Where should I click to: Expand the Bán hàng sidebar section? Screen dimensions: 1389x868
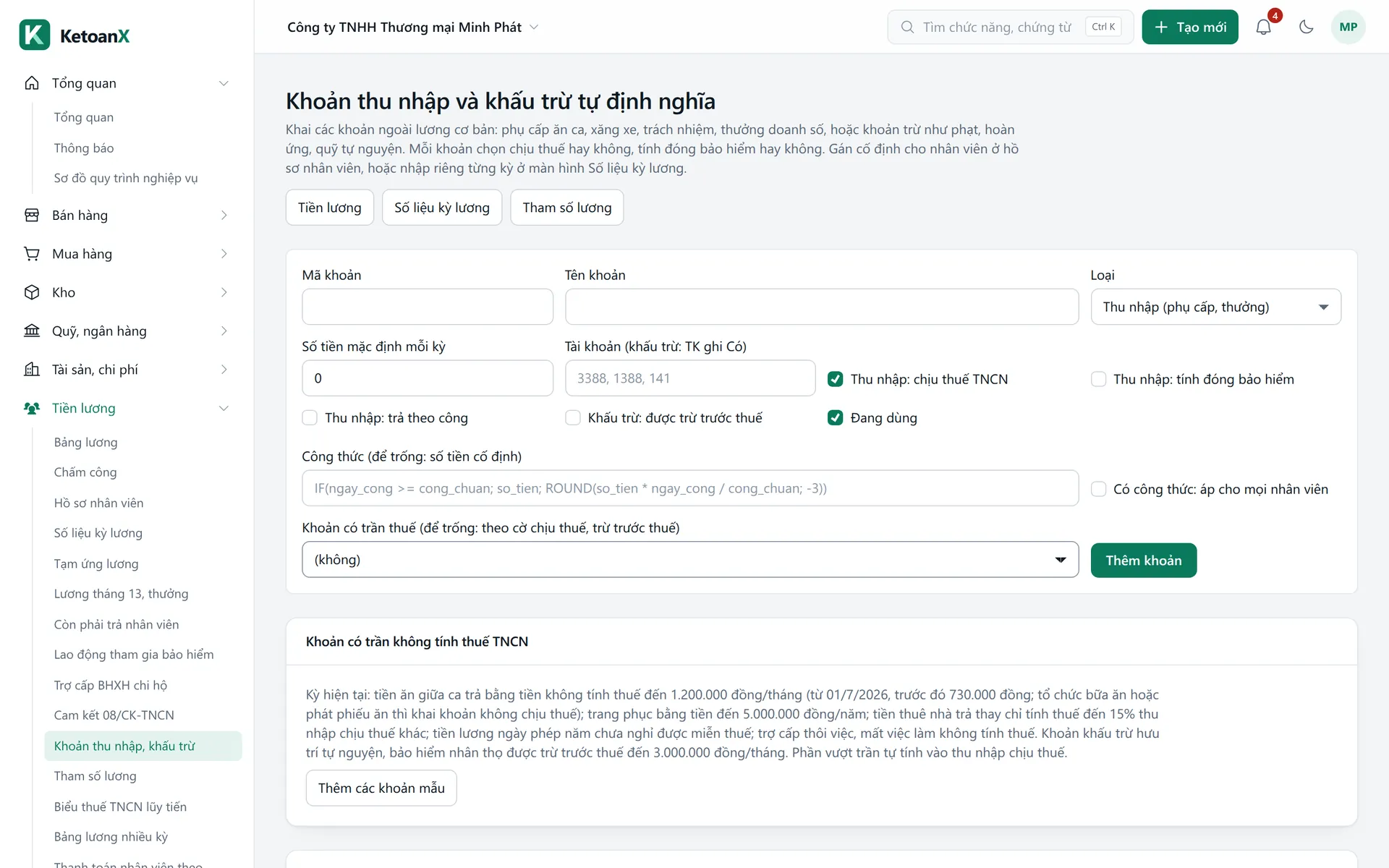(224, 216)
